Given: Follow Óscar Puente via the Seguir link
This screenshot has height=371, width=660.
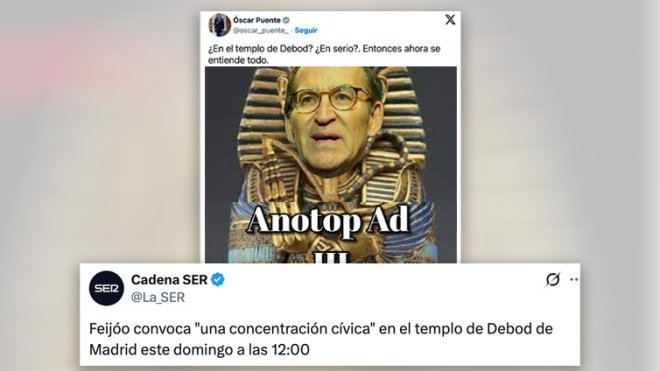Looking at the screenshot, I should point(306,30).
